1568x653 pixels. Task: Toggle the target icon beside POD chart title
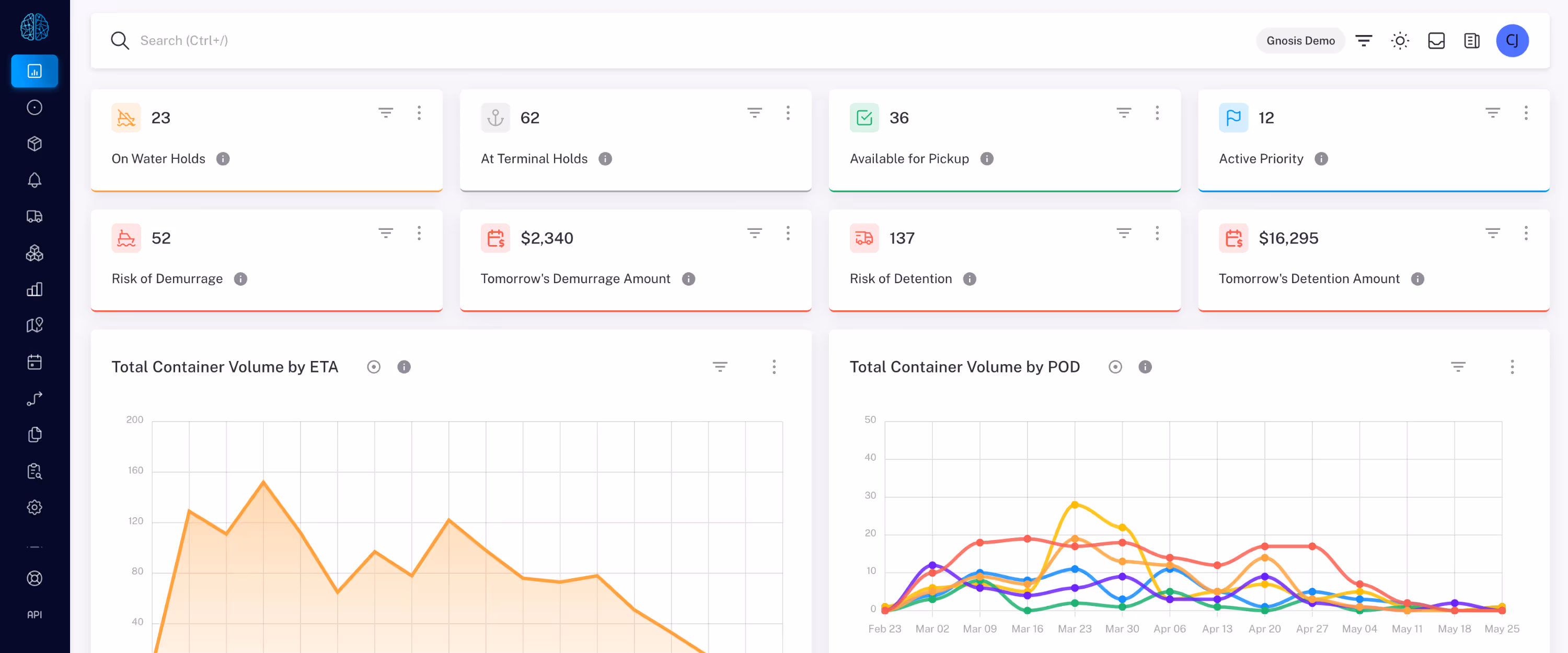(1114, 367)
